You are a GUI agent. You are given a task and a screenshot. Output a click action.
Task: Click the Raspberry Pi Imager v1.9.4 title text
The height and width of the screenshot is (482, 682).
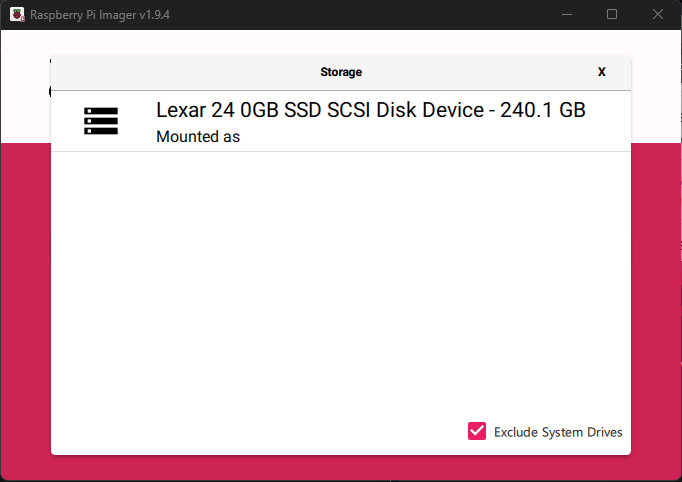100,15
